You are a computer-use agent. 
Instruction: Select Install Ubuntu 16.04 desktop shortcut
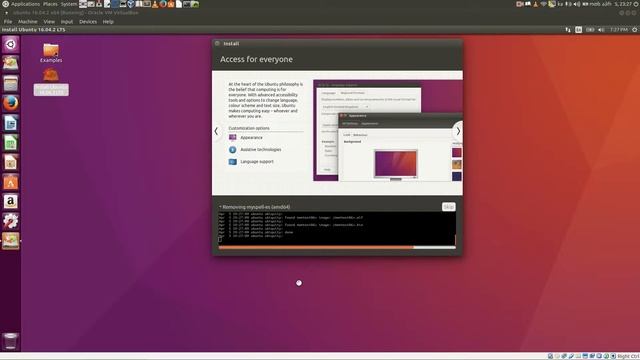(51, 82)
